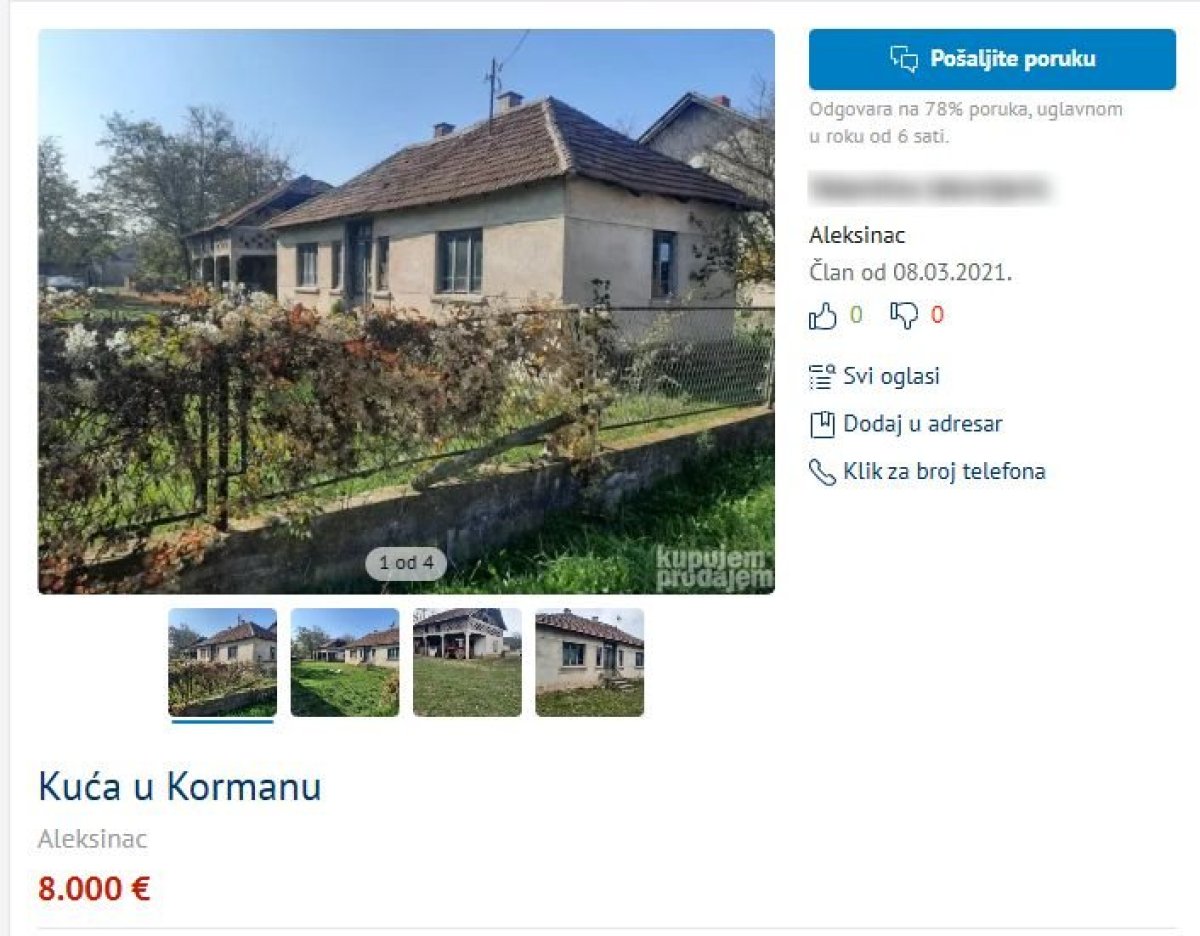Select third thumbnail of barn building

467,662
